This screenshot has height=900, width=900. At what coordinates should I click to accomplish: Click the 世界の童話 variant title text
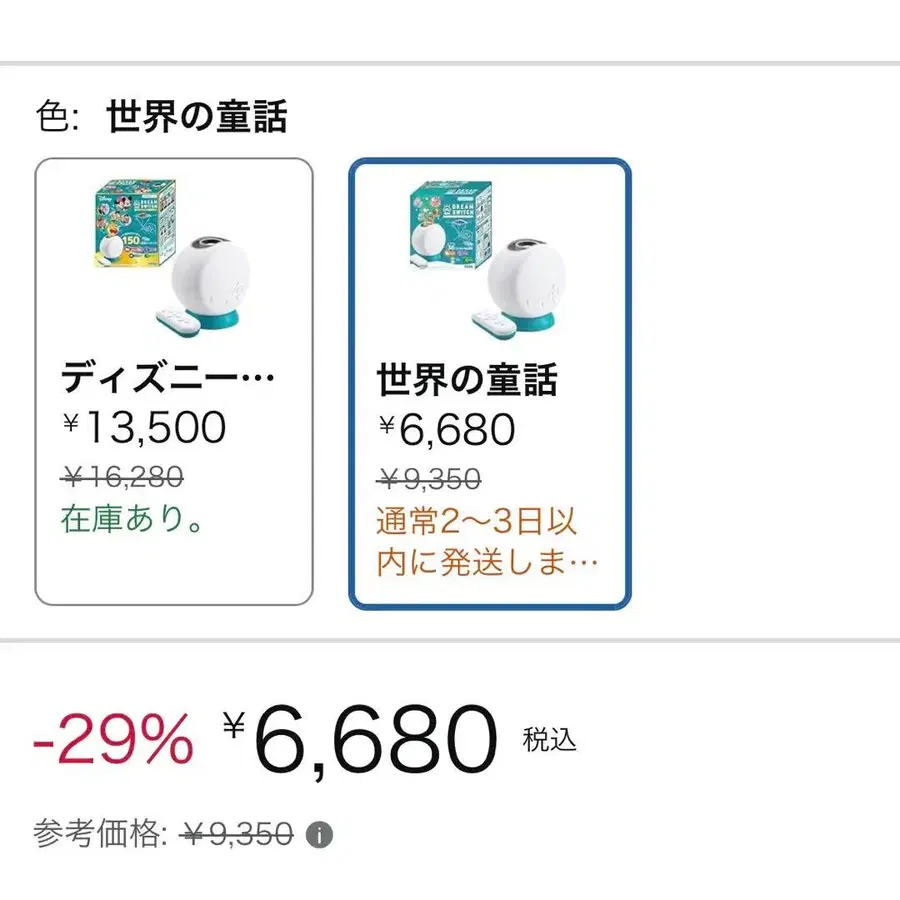[466, 378]
